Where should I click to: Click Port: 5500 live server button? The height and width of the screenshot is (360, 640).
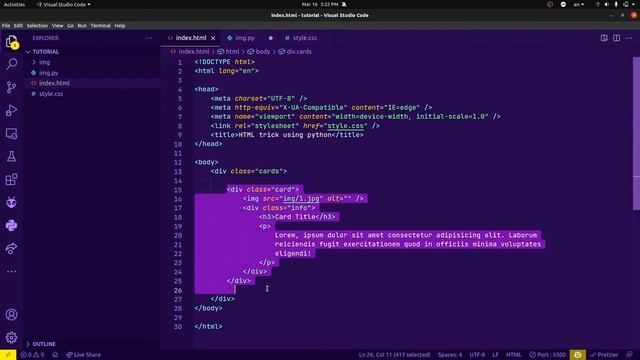coord(548,355)
